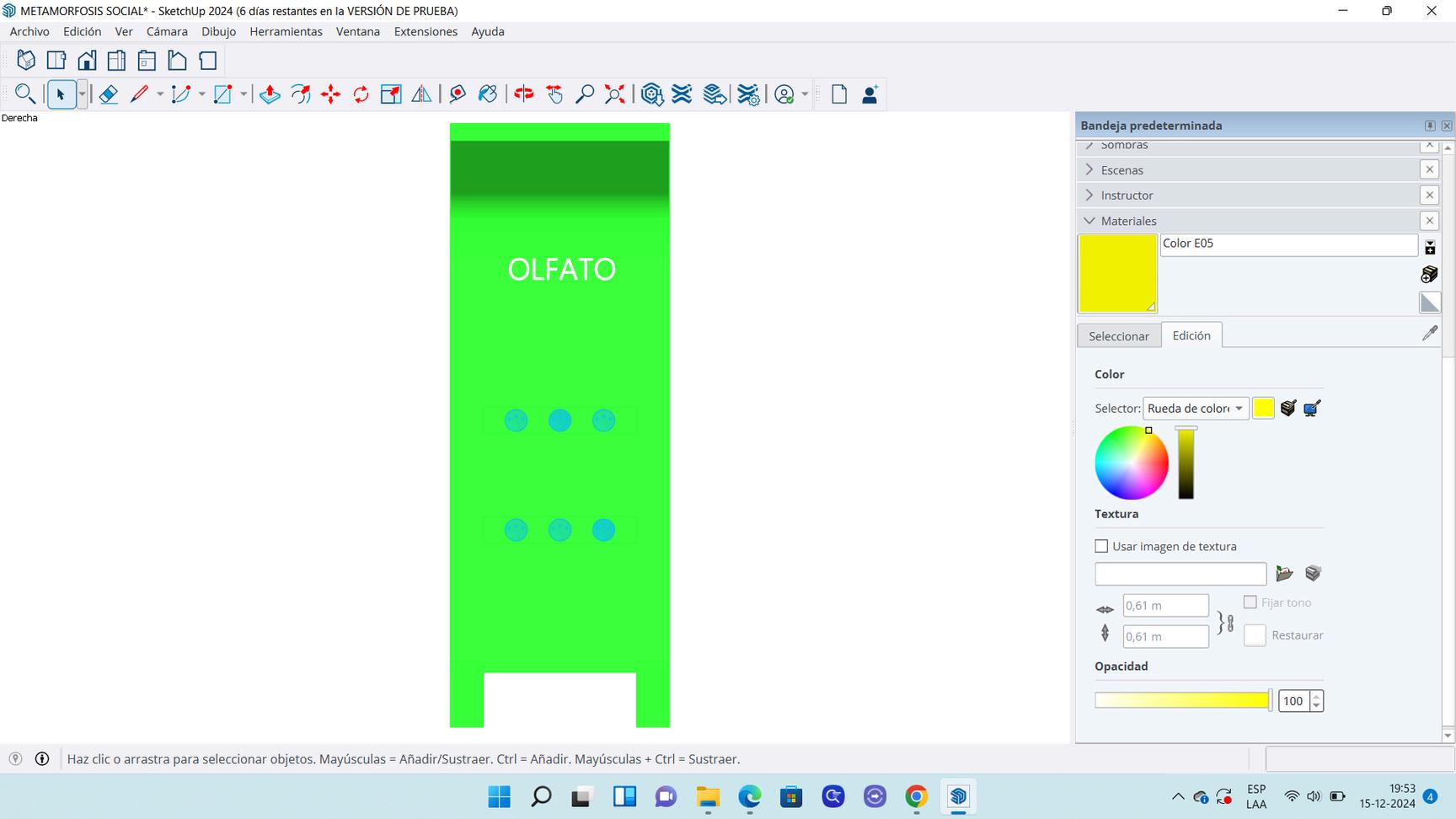Adjust the opacity slider
The image size is (1456, 819).
click(1184, 700)
